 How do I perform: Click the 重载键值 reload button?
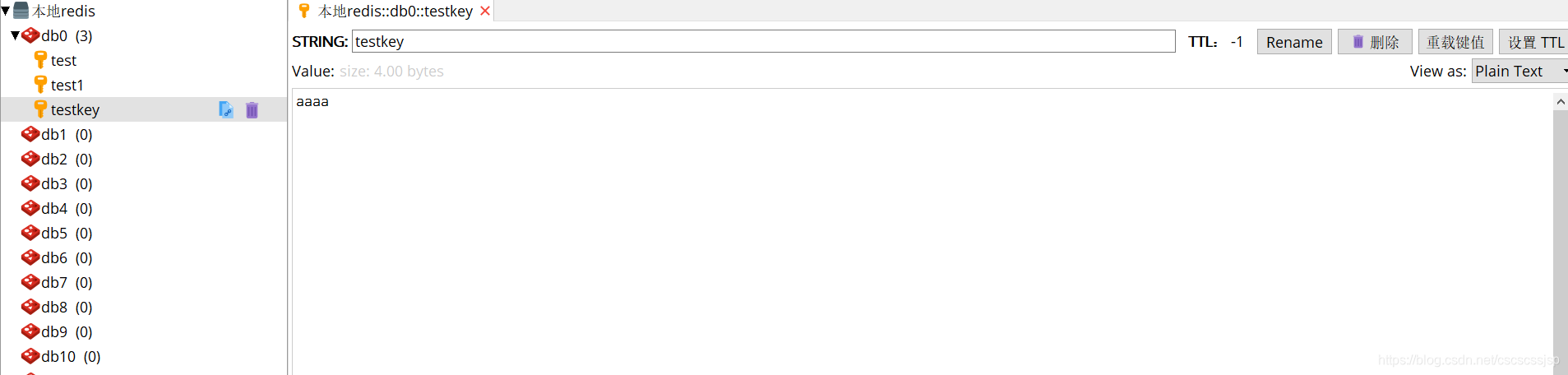coord(1455,42)
